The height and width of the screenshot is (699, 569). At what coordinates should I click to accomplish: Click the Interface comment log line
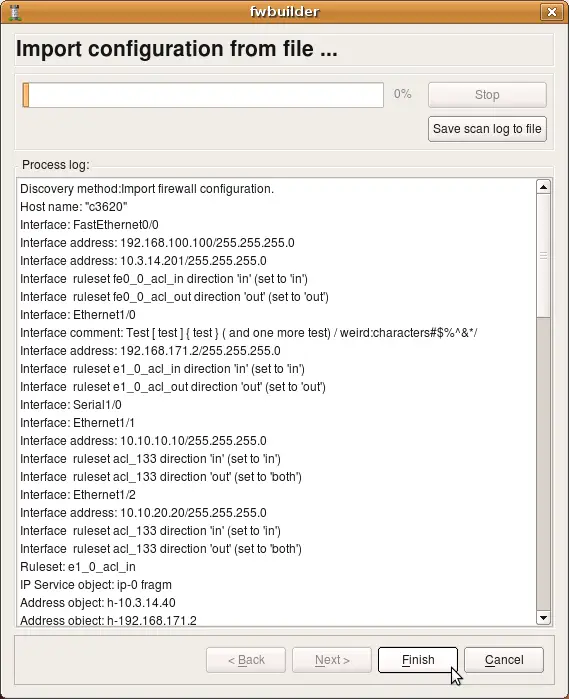click(249, 333)
